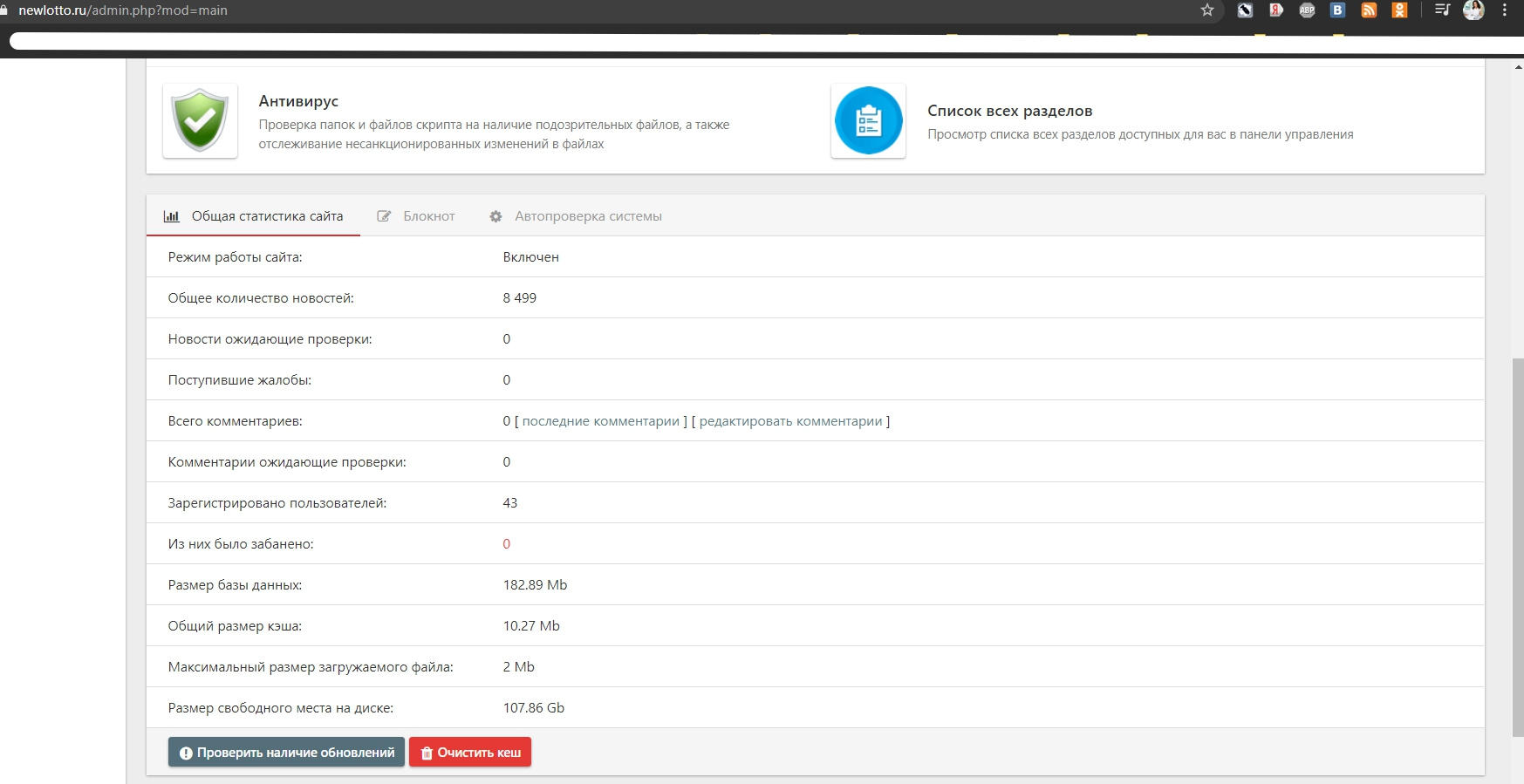
Task: Open the Adblock Plus extension
Action: [1307, 10]
